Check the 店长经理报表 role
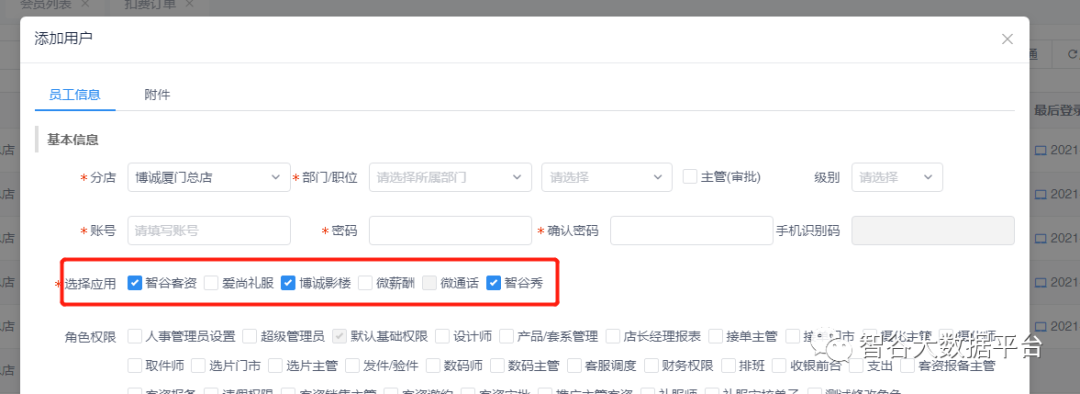Screen dimensions: 1080x394 click(613, 336)
